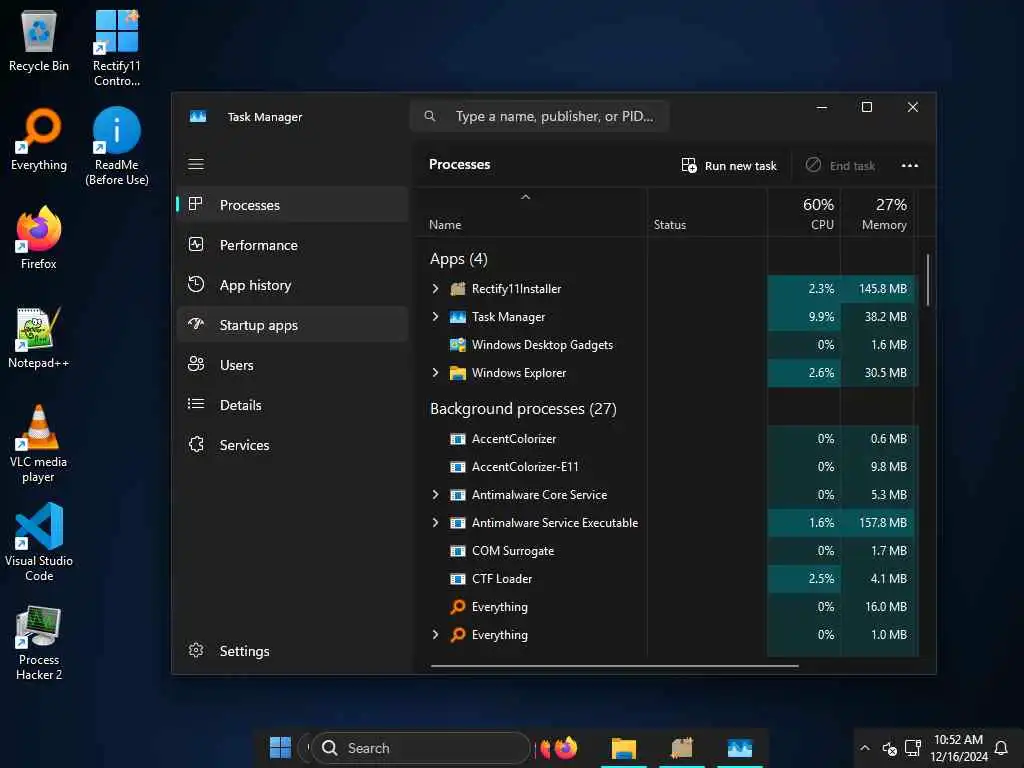
Task: Open the clock showing 10:52 AM
Action: click(x=958, y=748)
